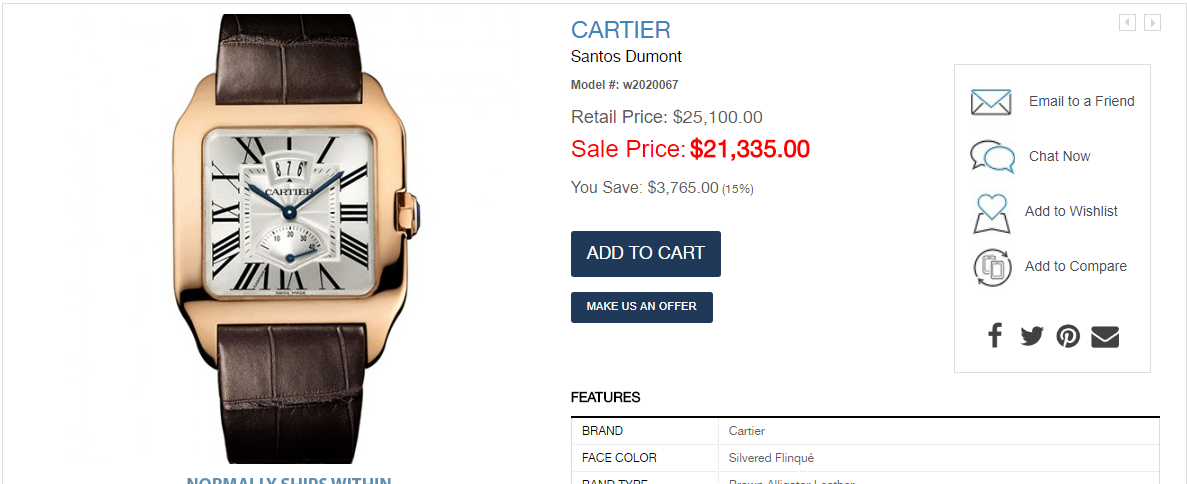
Task: Open chat via the speech bubbles icon
Action: (x=992, y=157)
